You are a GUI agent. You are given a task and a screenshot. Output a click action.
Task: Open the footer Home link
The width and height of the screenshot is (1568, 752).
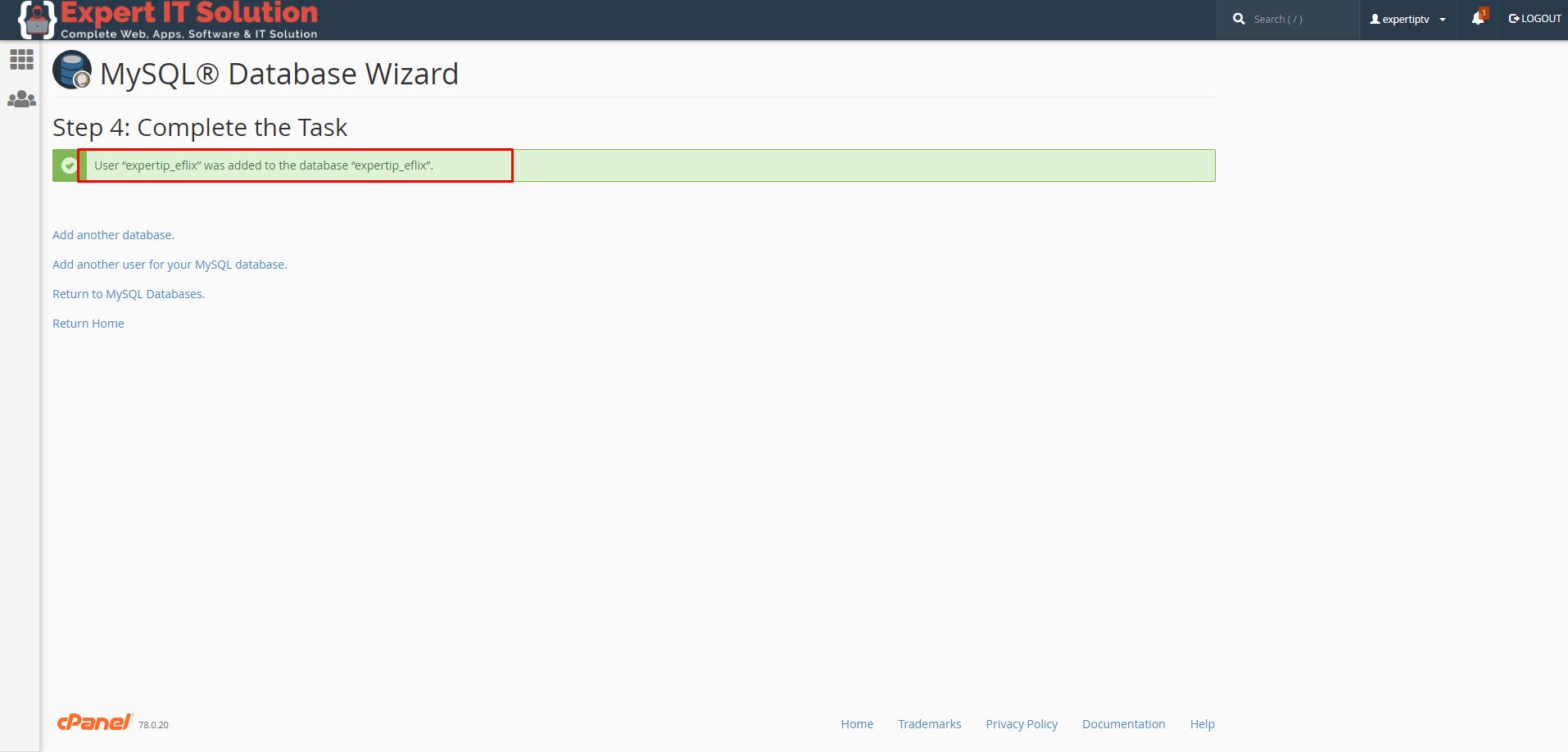pos(857,724)
